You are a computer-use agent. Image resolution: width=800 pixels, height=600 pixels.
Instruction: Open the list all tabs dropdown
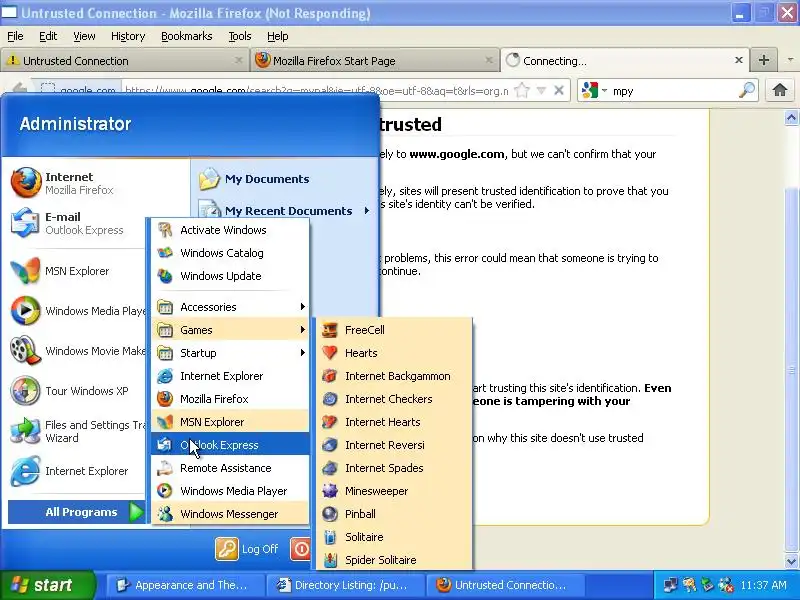click(790, 60)
